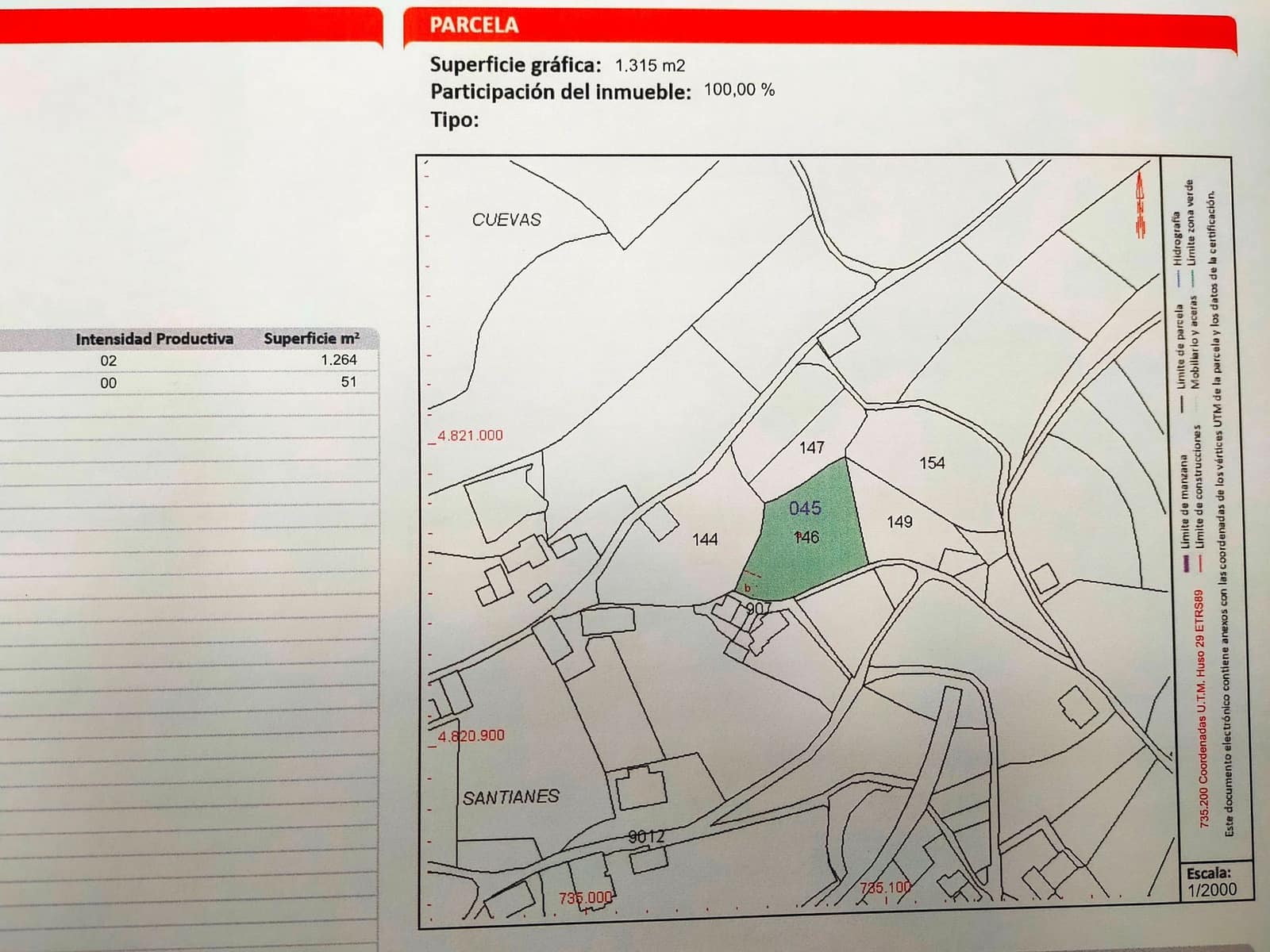Screen dimensions: 1270x952
Task: Select parcel 149 on the map
Action: click(899, 522)
